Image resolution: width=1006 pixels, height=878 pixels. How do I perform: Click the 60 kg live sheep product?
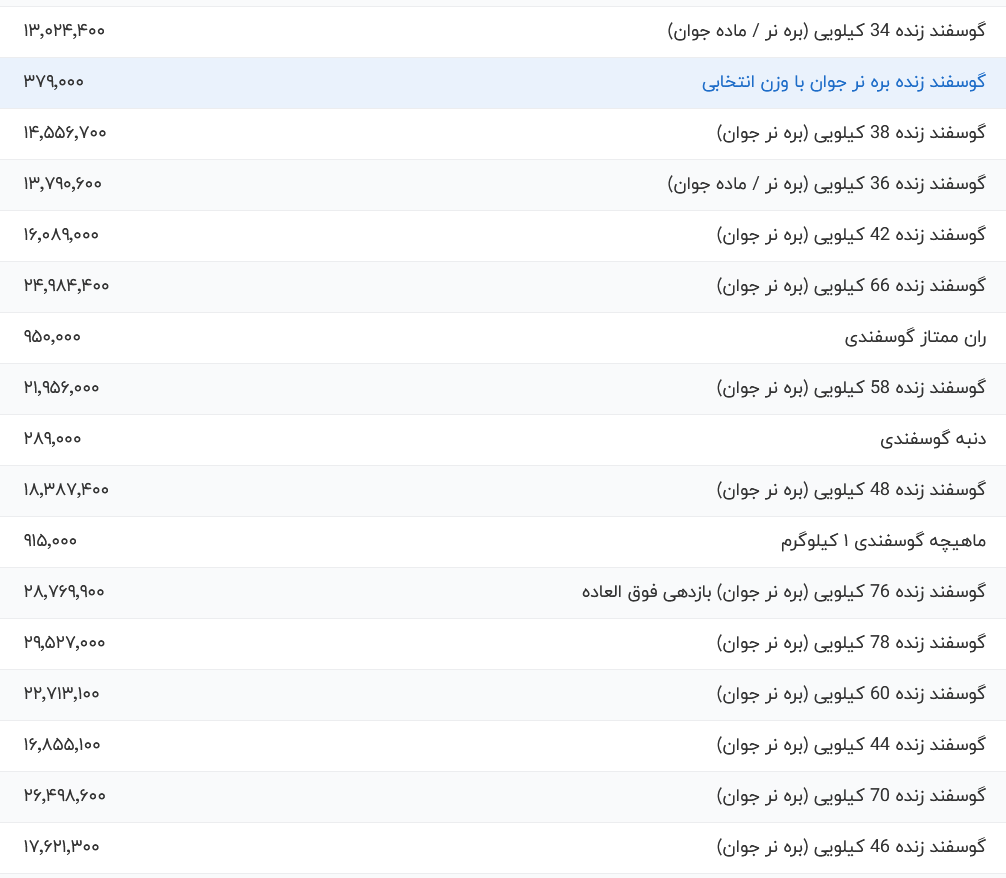click(x=851, y=694)
